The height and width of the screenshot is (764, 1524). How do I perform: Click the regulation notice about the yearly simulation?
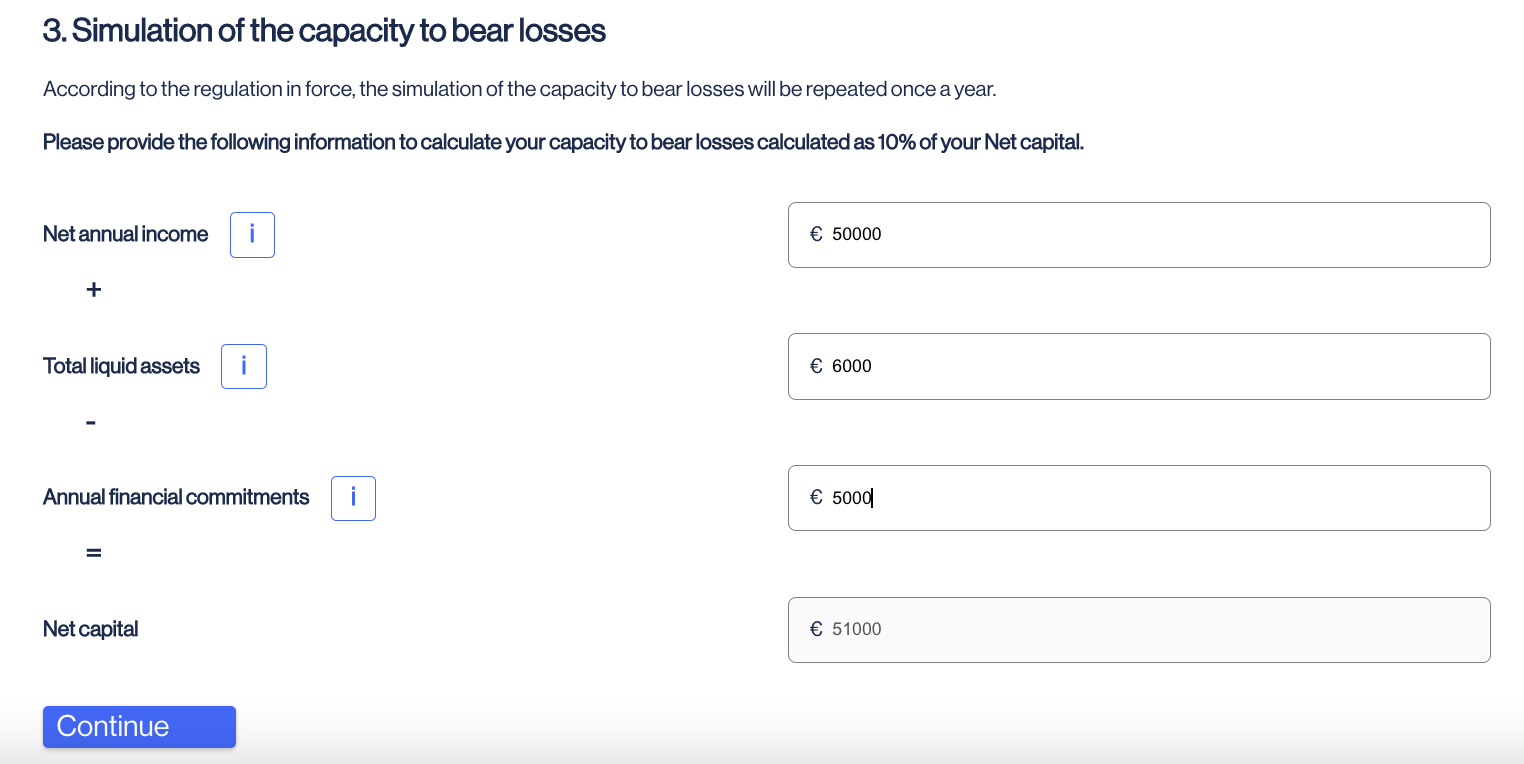pyautogui.click(x=520, y=89)
